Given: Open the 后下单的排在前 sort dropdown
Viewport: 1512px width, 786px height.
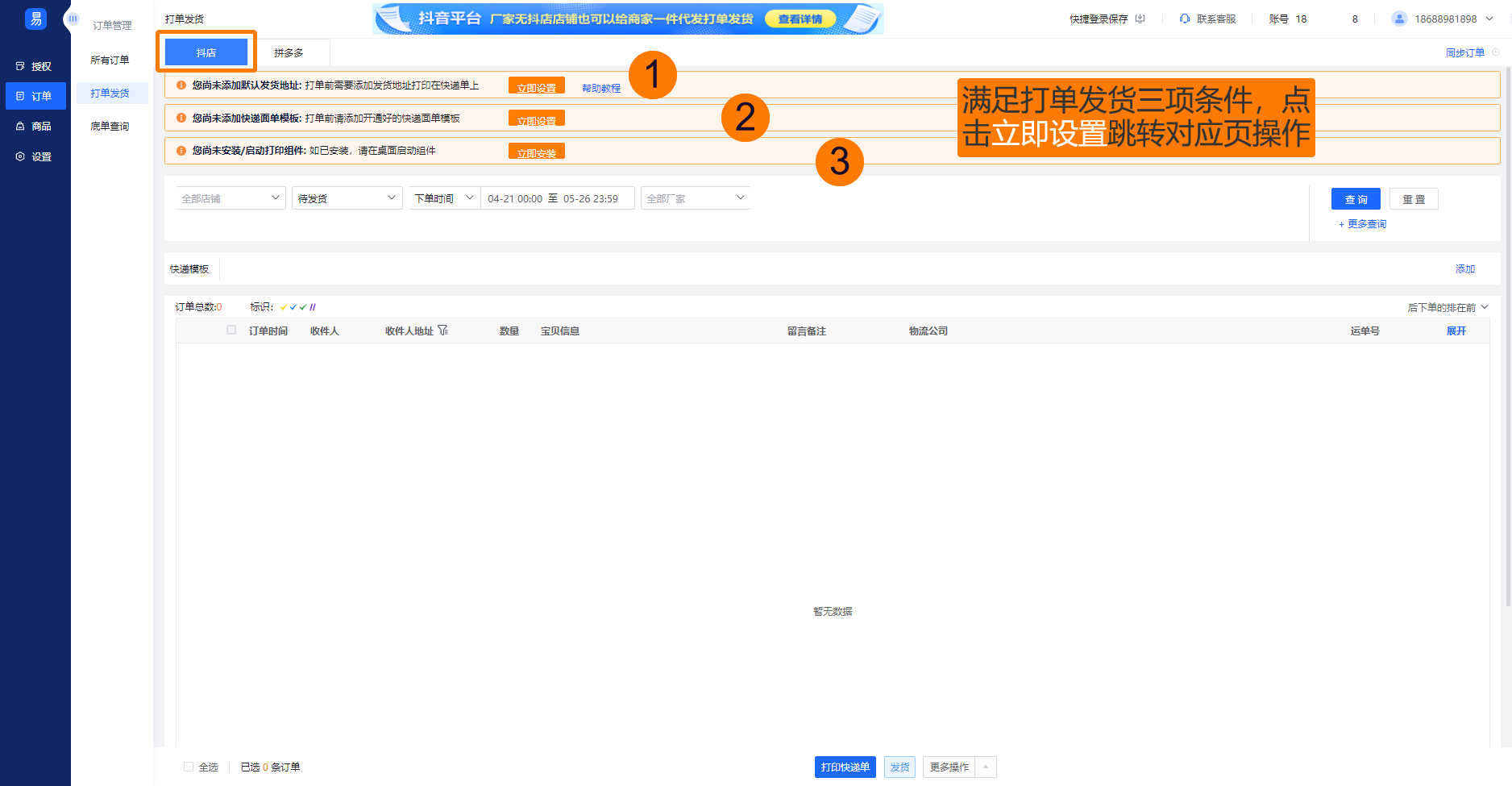Looking at the screenshot, I should 1448,307.
